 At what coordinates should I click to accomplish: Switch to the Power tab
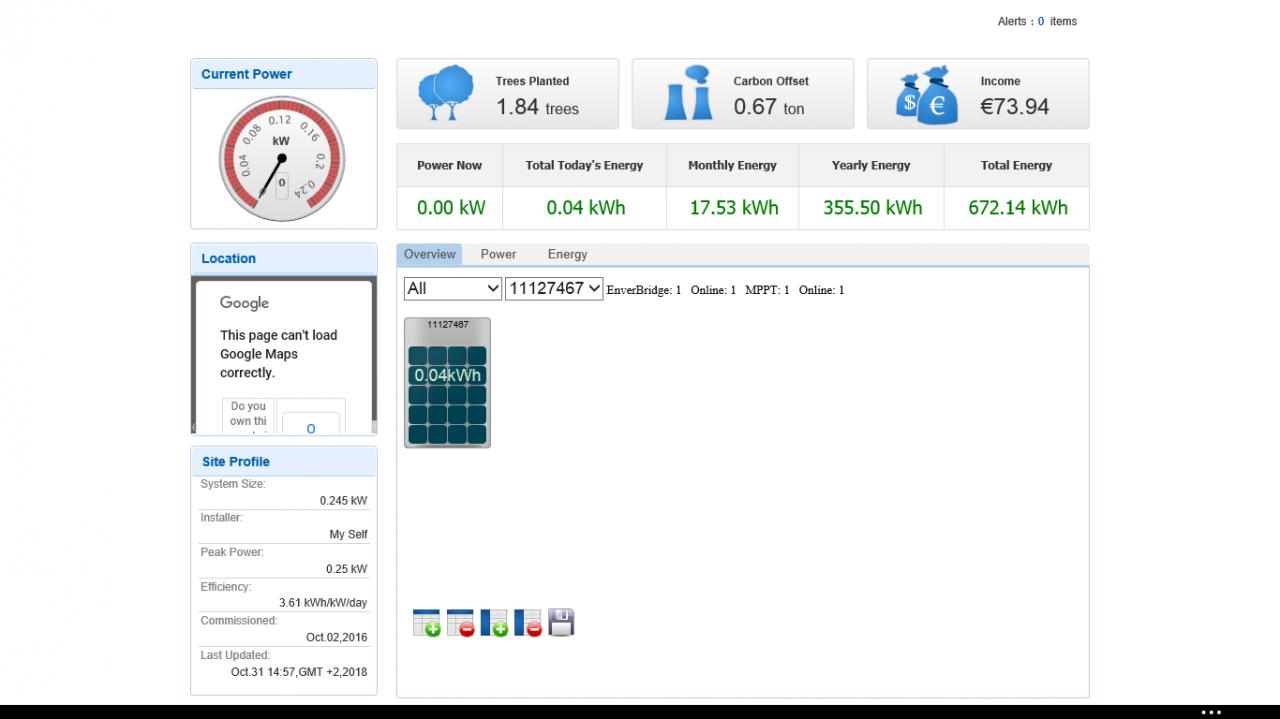498,254
